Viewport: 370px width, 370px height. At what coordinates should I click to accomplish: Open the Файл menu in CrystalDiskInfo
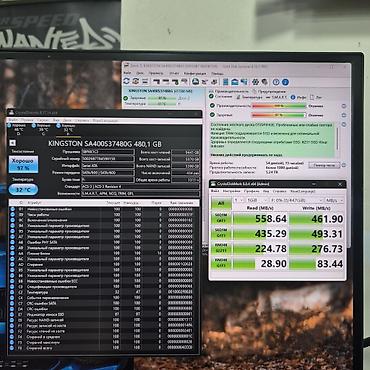(x=13, y=120)
